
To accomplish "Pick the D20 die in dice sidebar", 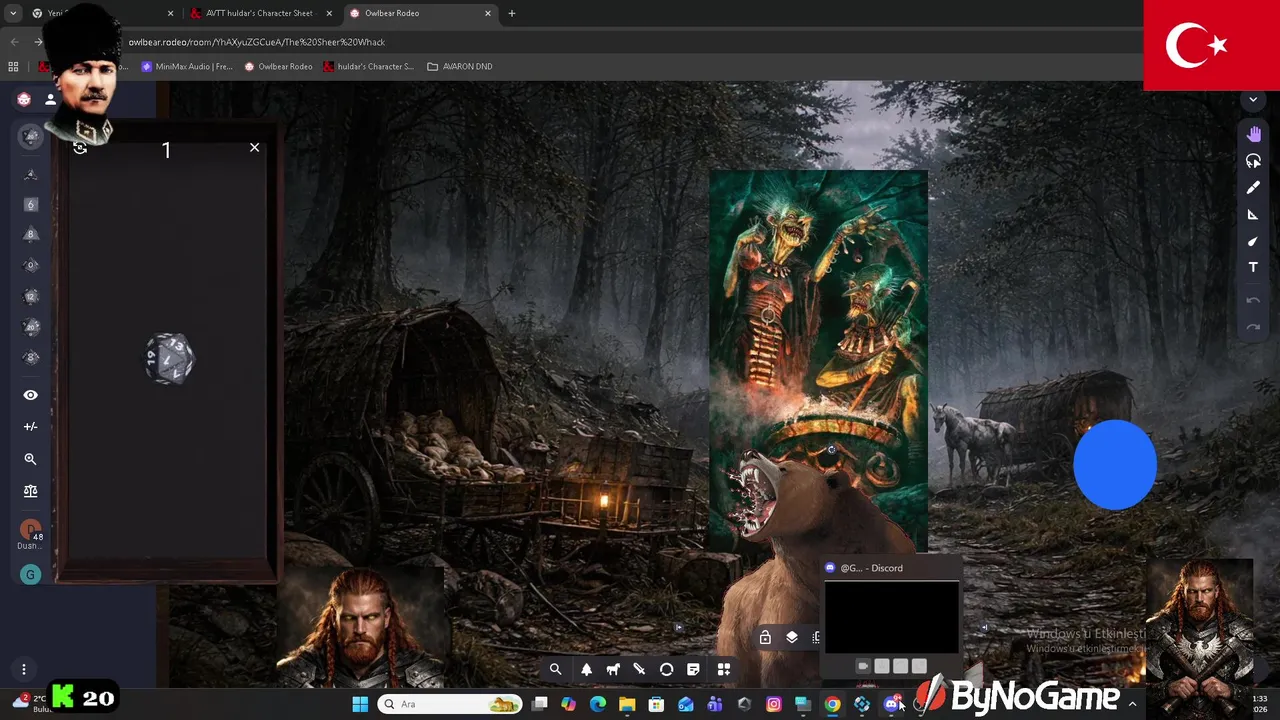I will 30,327.
